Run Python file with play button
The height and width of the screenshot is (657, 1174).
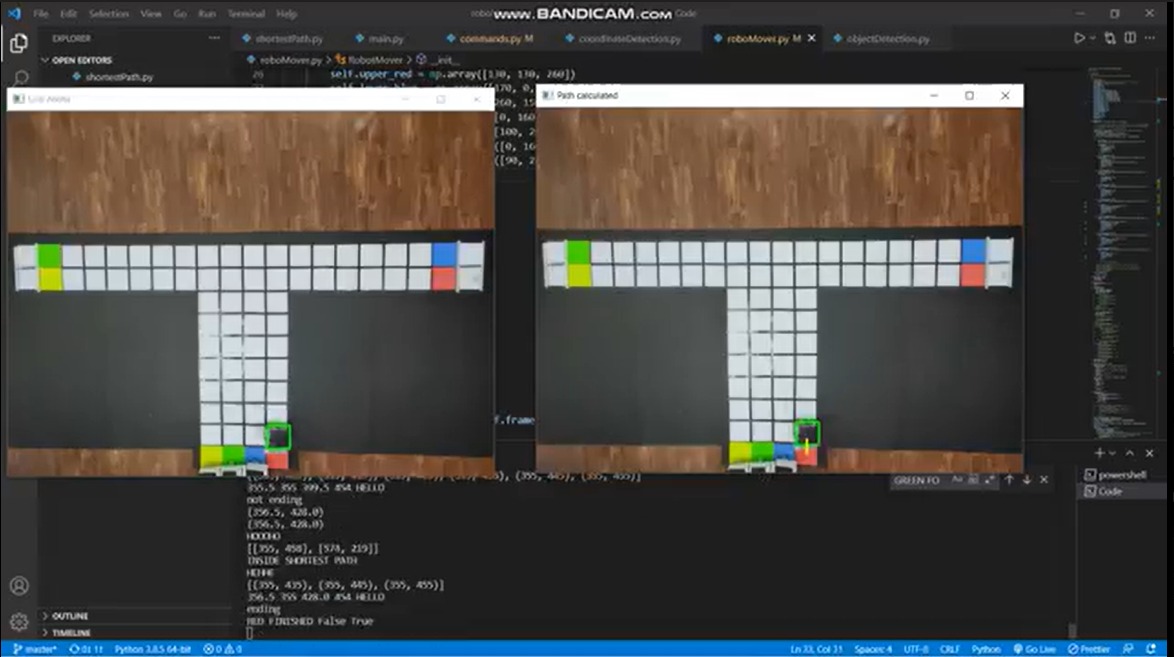(x=1079, y=39)
